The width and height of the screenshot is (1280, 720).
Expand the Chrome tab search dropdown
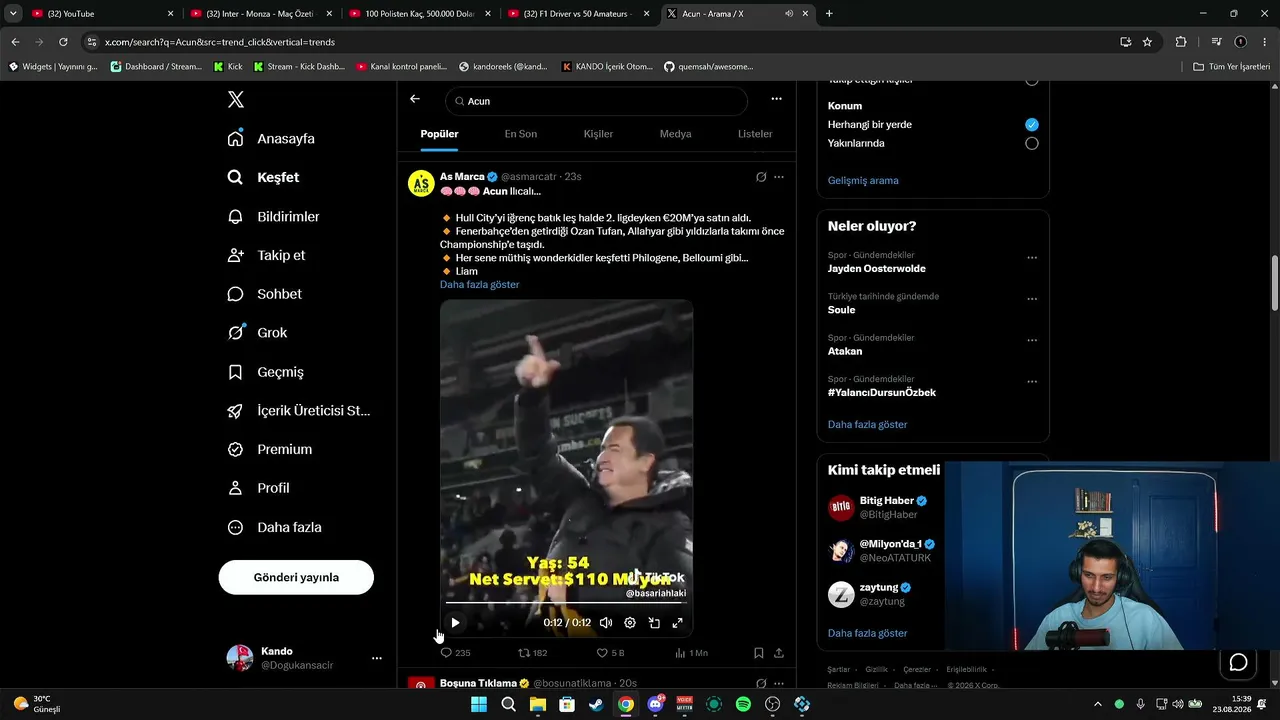pyautogui.click(x=13, y=14)
